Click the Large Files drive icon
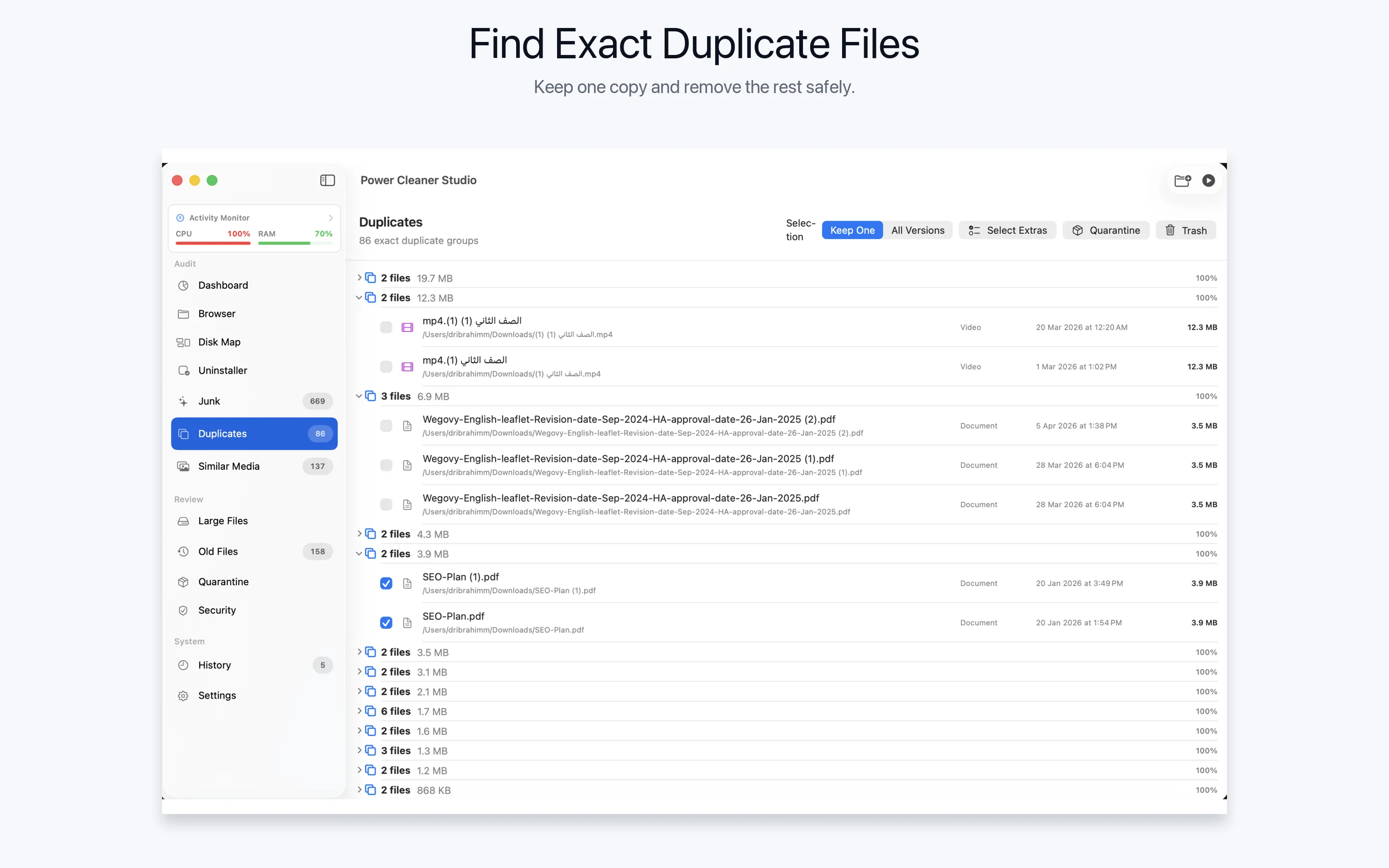The image size is (1389, 868). coord(183,521)
